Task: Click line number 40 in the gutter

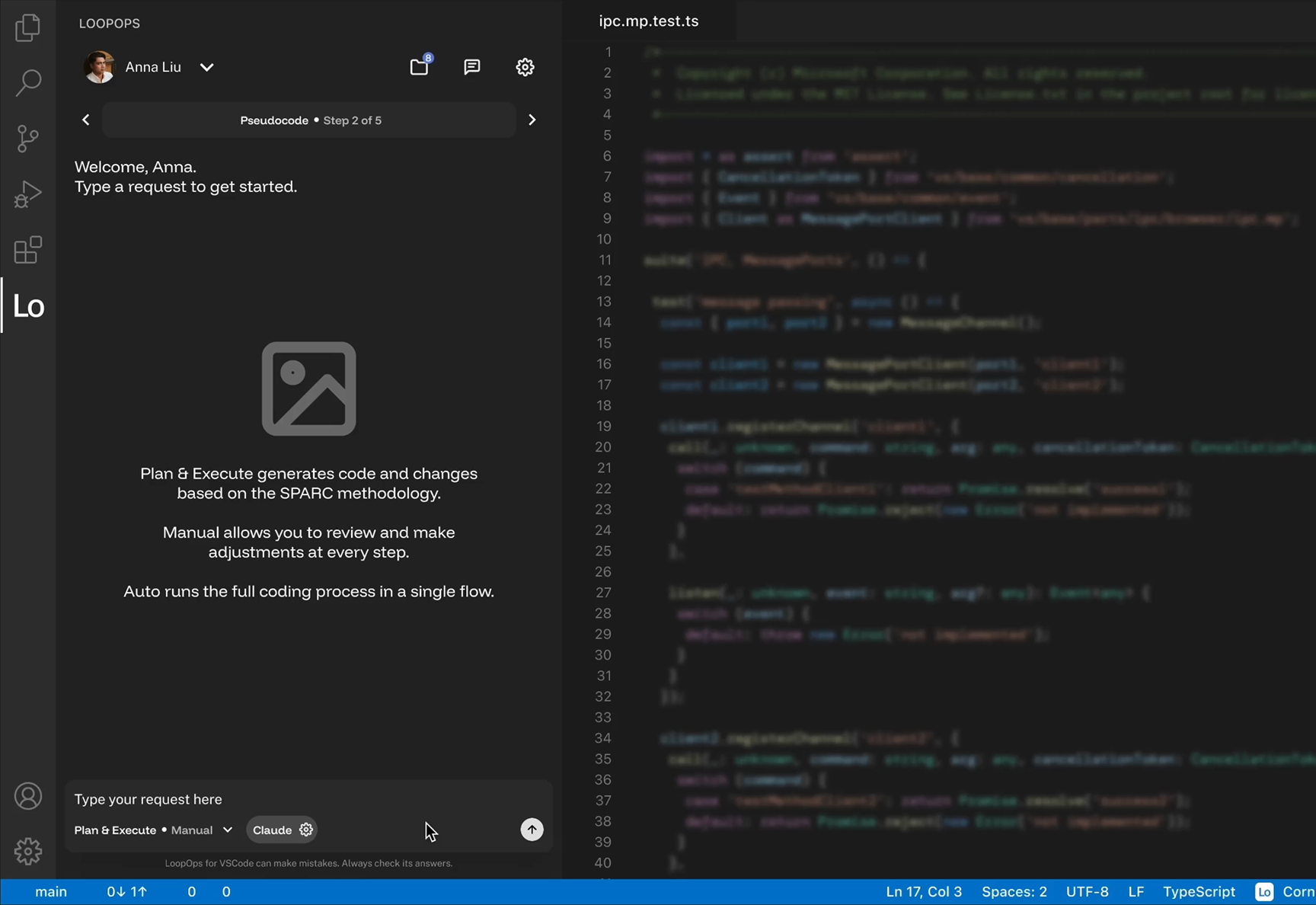Action: pos(603,862)
